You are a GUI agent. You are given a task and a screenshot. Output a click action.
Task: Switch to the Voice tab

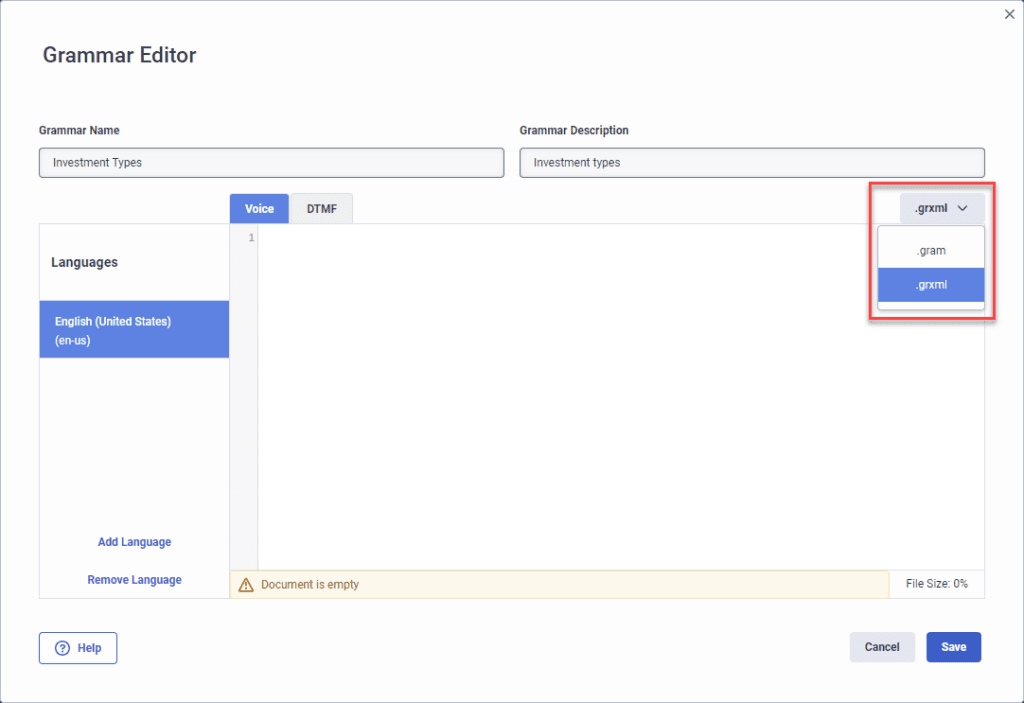click(x=258, y=208)
